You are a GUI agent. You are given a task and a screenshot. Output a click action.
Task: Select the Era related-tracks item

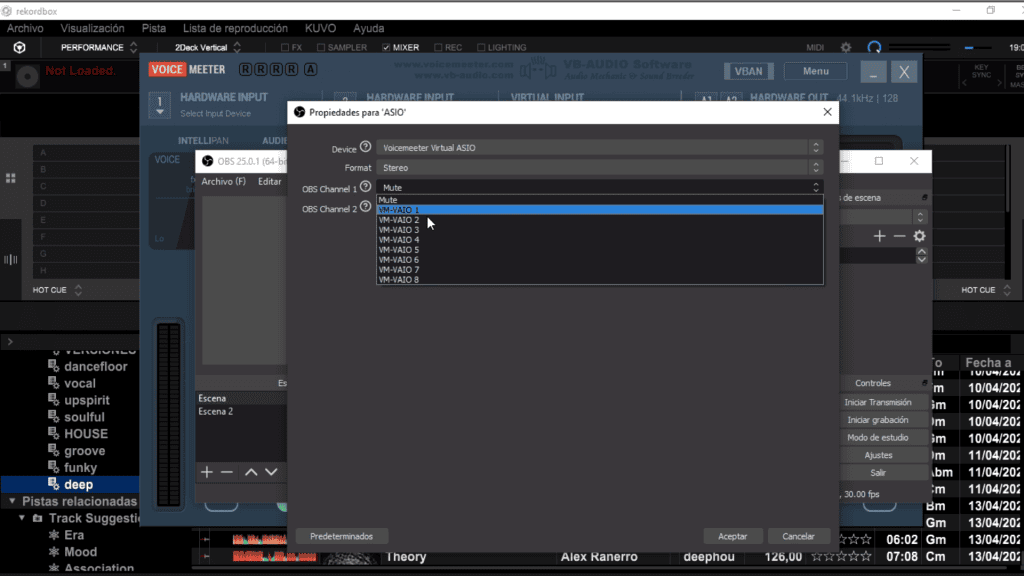[74, 535]
